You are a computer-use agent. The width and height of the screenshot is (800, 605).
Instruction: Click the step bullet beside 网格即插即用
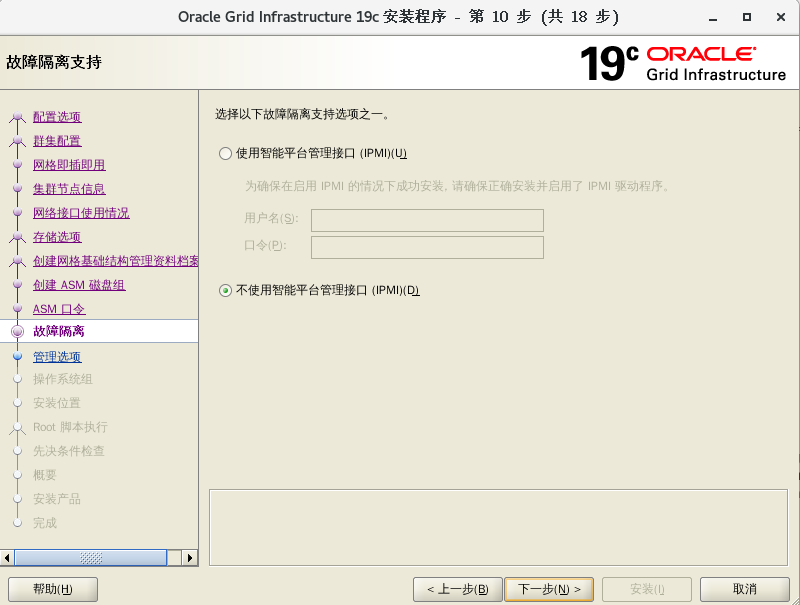[x=17, y=164]
